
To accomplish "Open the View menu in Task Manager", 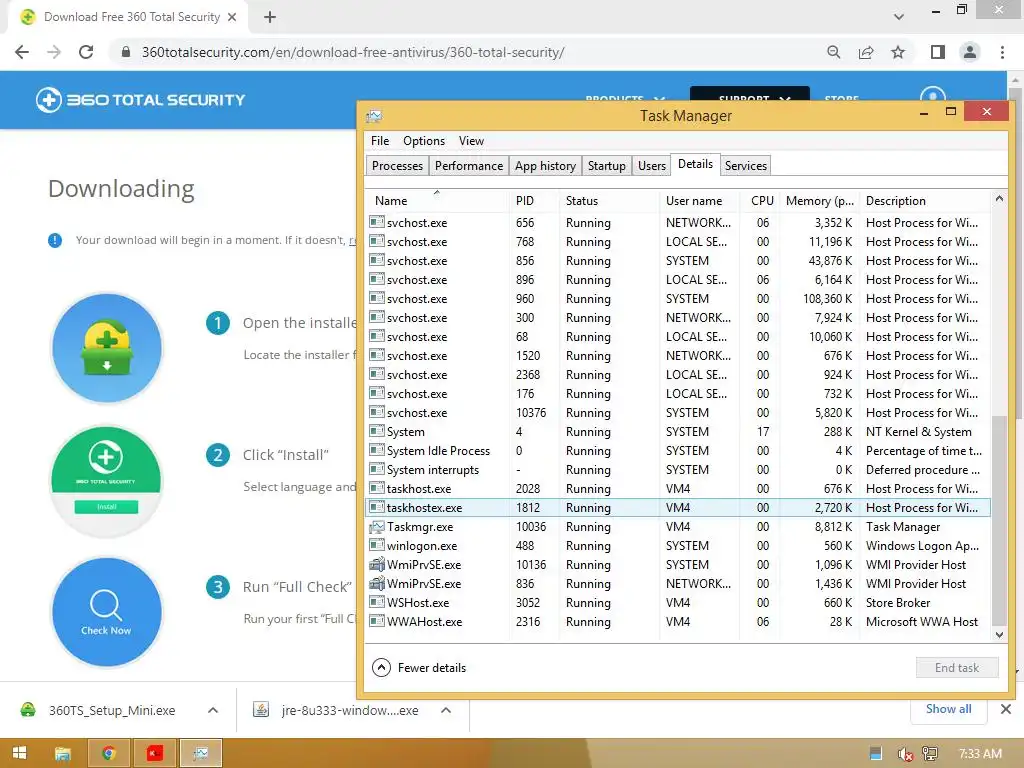I will coord(471,141).
